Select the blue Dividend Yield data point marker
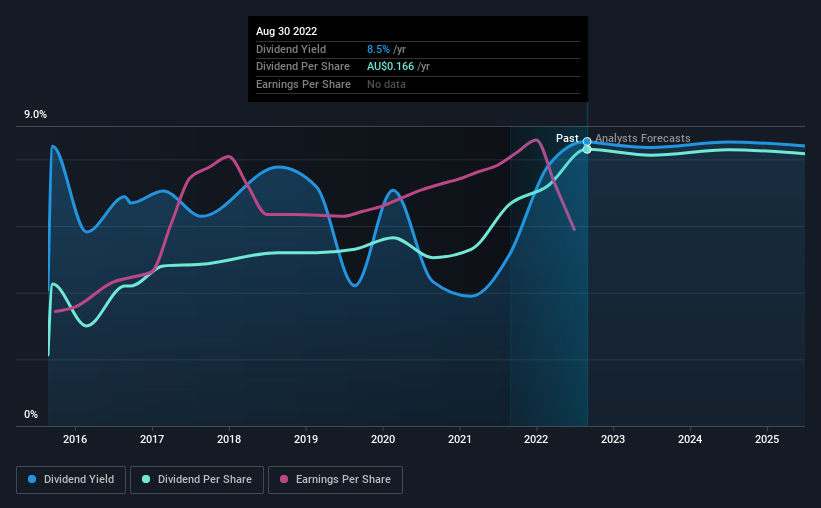Image resolution: width=821 pixels, height=508 pixels. [x=587, y=141]
